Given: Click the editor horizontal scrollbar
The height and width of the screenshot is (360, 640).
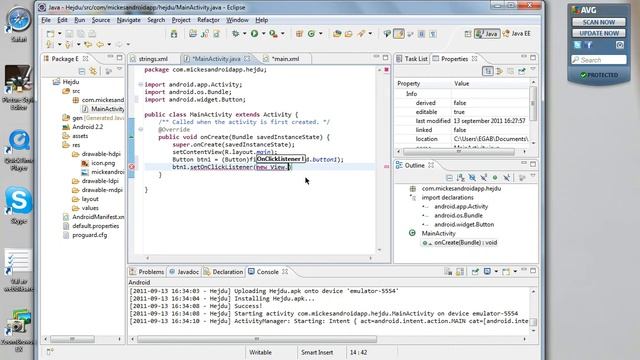Looking at the screenshot, I should point(259,258).
